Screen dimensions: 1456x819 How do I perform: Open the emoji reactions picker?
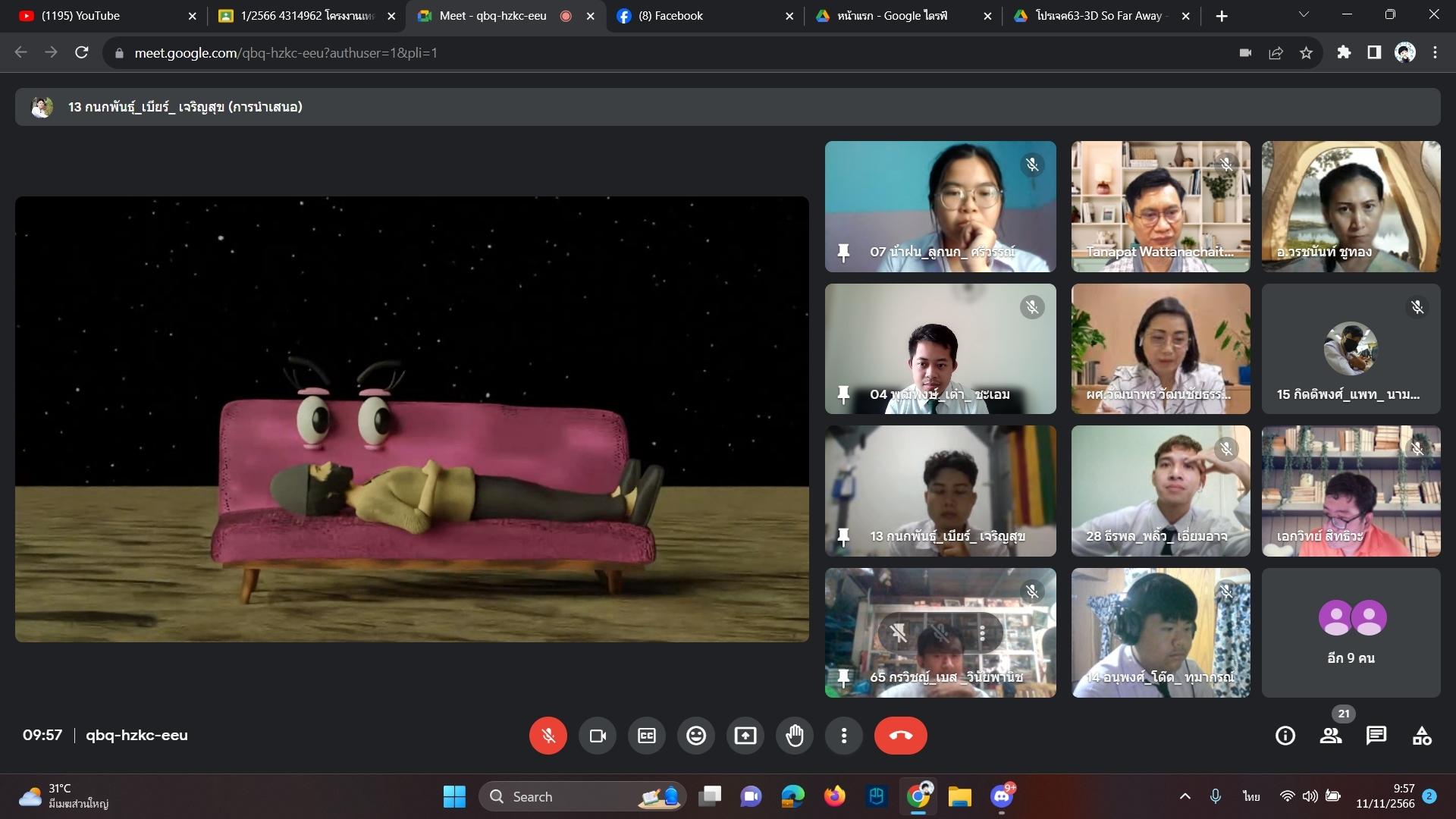coord(696,736)
